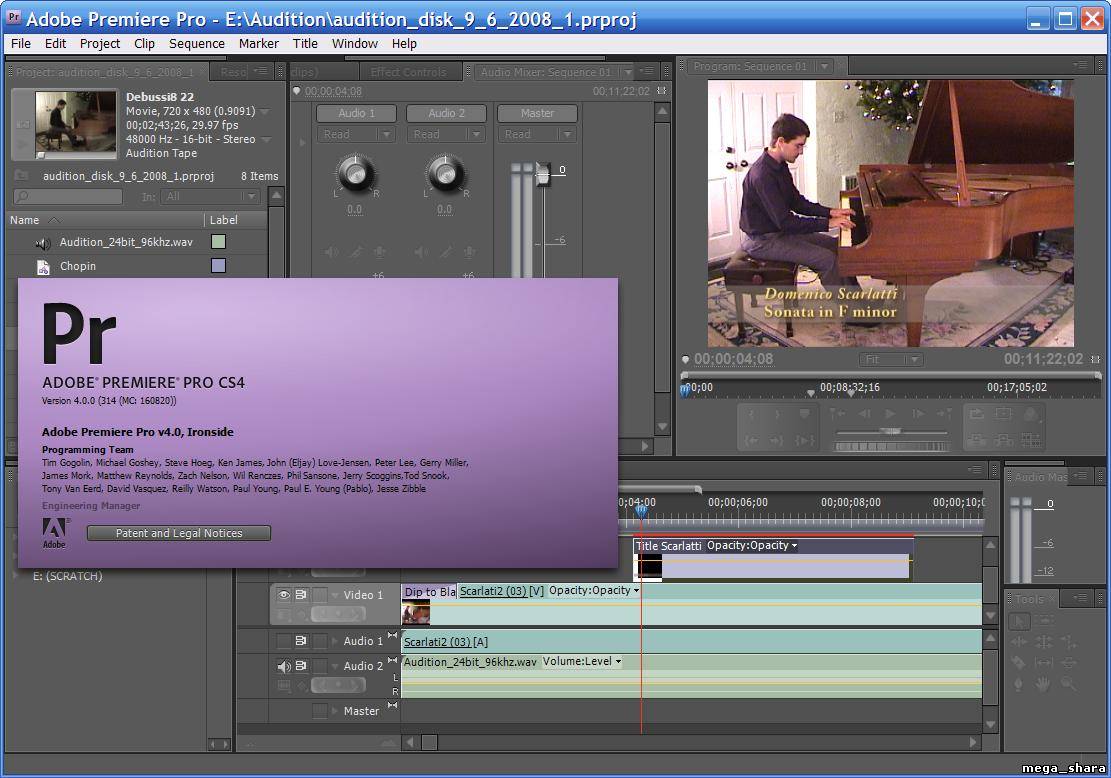Expand the Master track
Screen dimensions: 1111x778
[335, 711]
